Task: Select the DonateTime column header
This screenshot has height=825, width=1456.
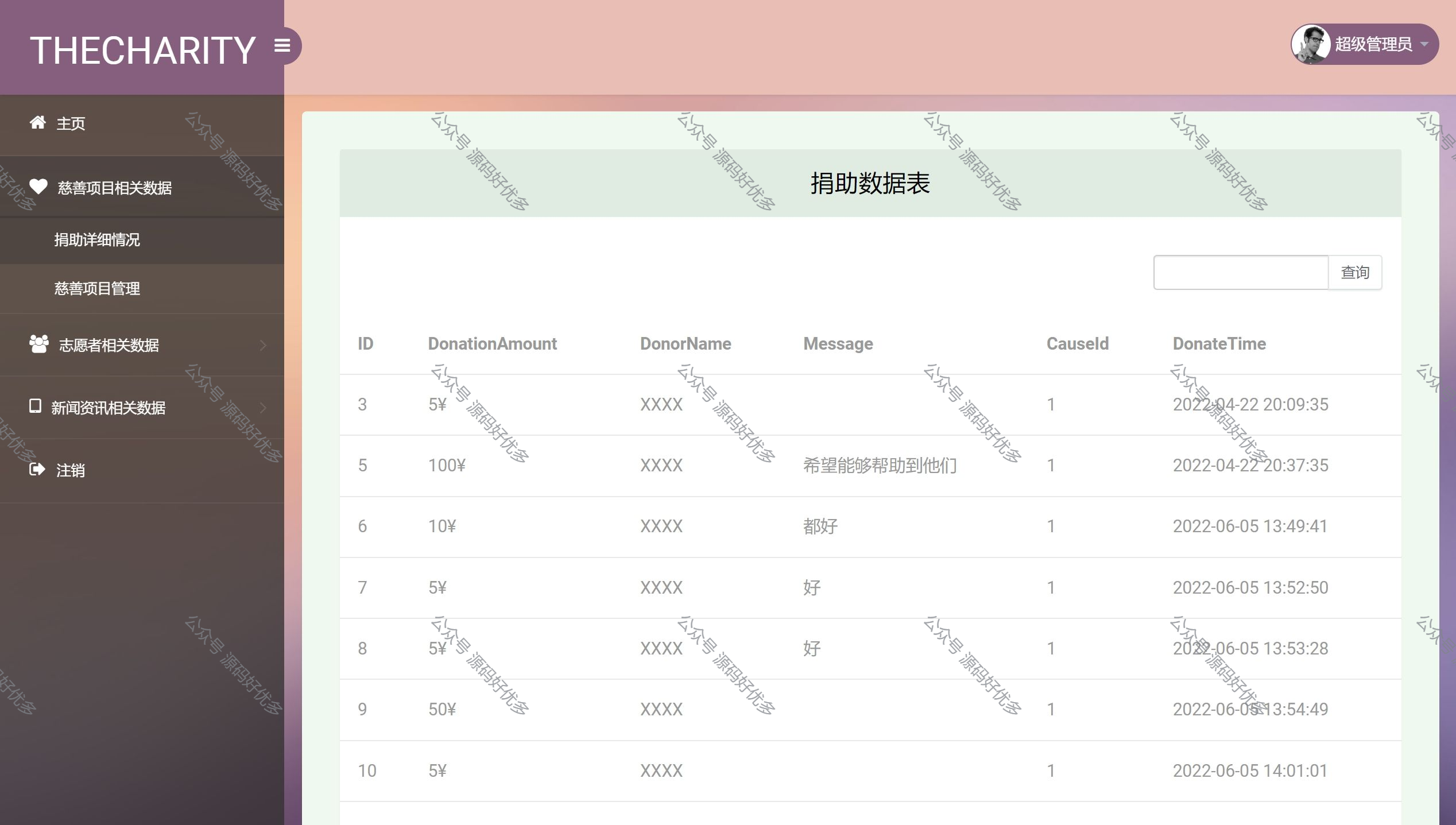Action: click(x=1219, y=343)
